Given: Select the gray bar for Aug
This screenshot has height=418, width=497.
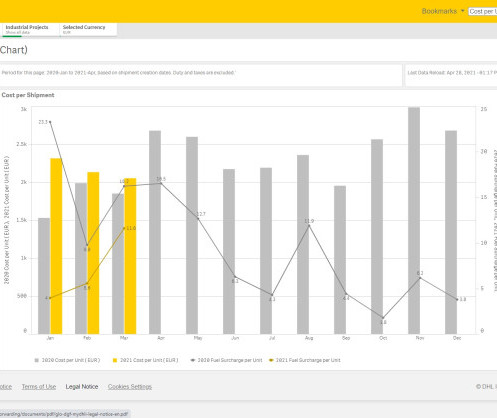Looking at the screenshot, I should 303,244.
